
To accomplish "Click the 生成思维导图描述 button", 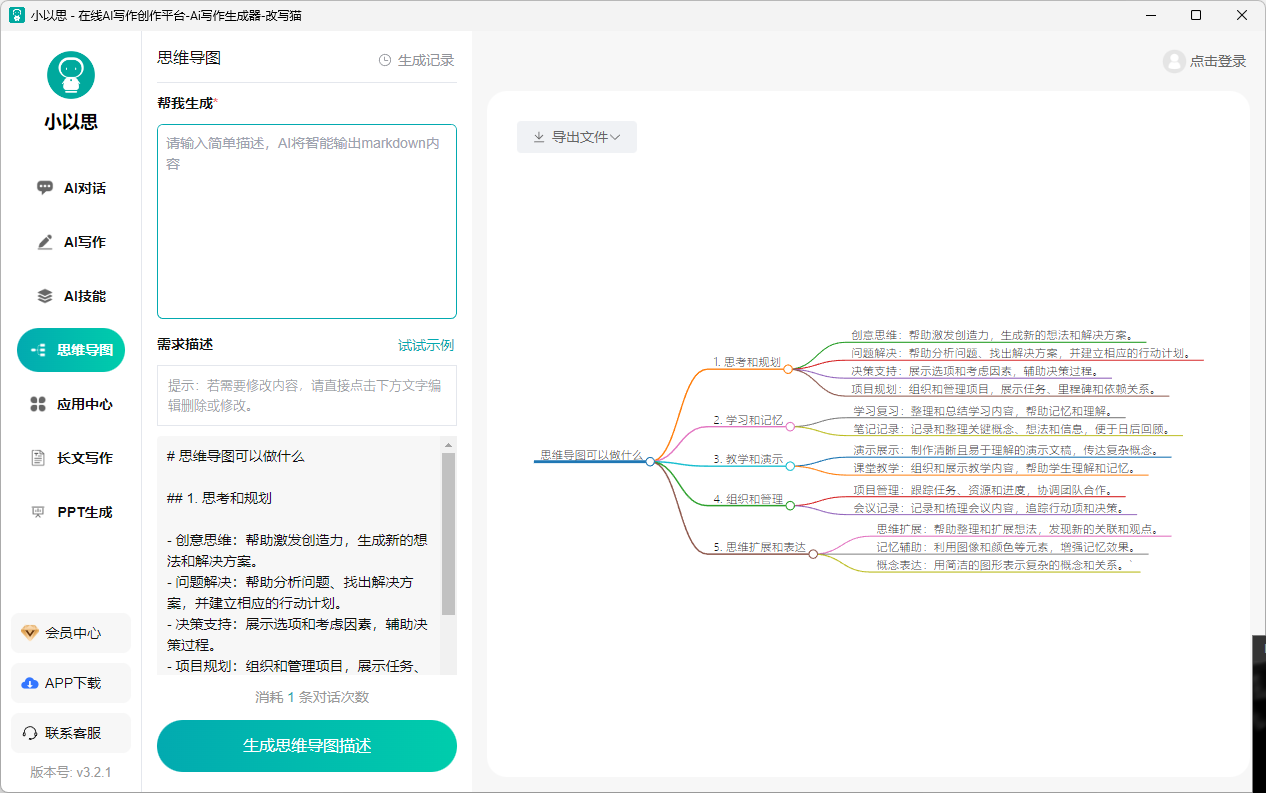I will [x=307, y=746].
